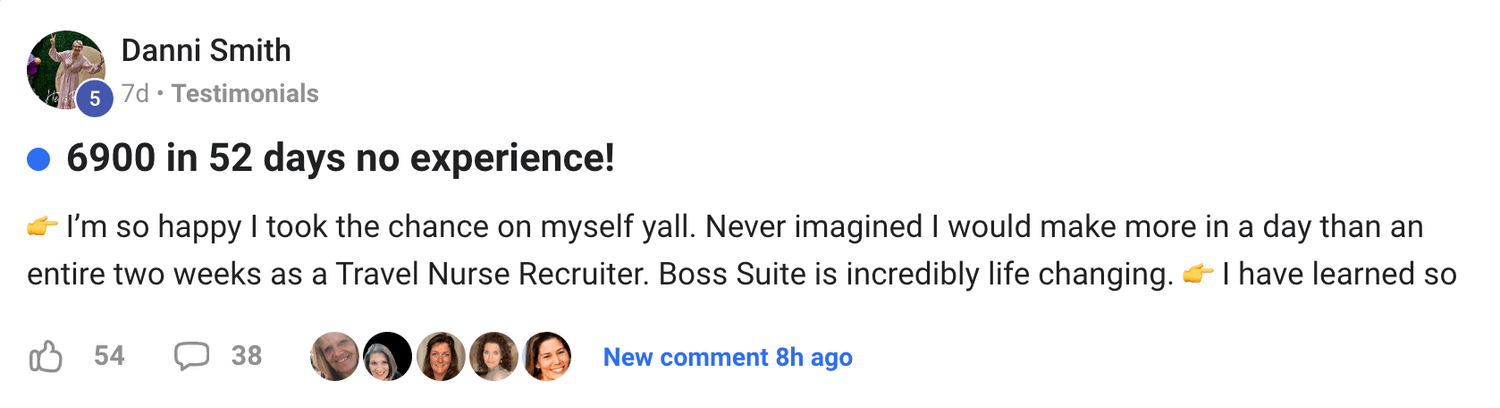1500x408 pixels.
Task: Click the 7d post timestamp
Action: tap(135, 94)
